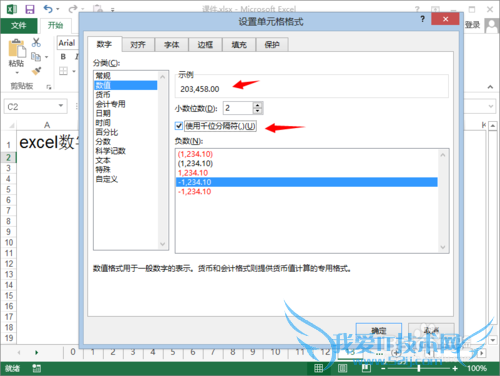The image size is (500, 376).
Task: Switch to the 填充 tab
Action: pyautogui.click(x=239, y=45)
